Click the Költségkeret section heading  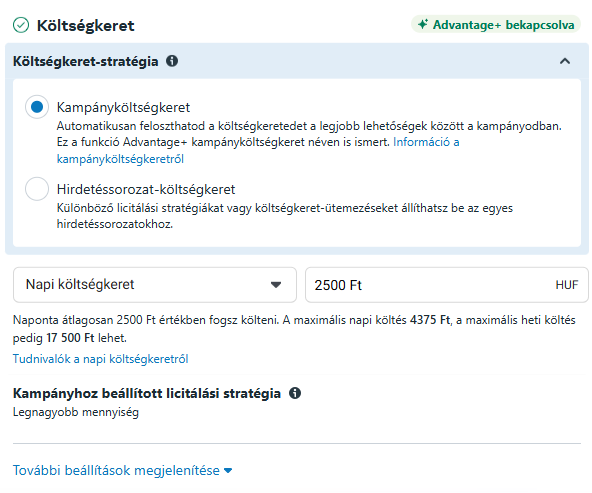click(x=85, y=26)
